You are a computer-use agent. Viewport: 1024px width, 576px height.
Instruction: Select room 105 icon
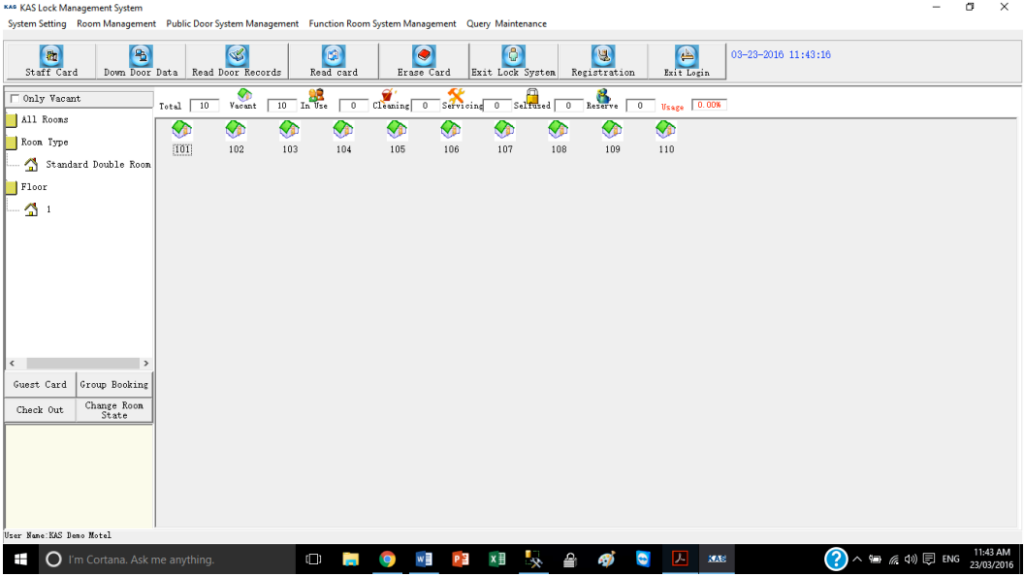[x=397, y=130]
